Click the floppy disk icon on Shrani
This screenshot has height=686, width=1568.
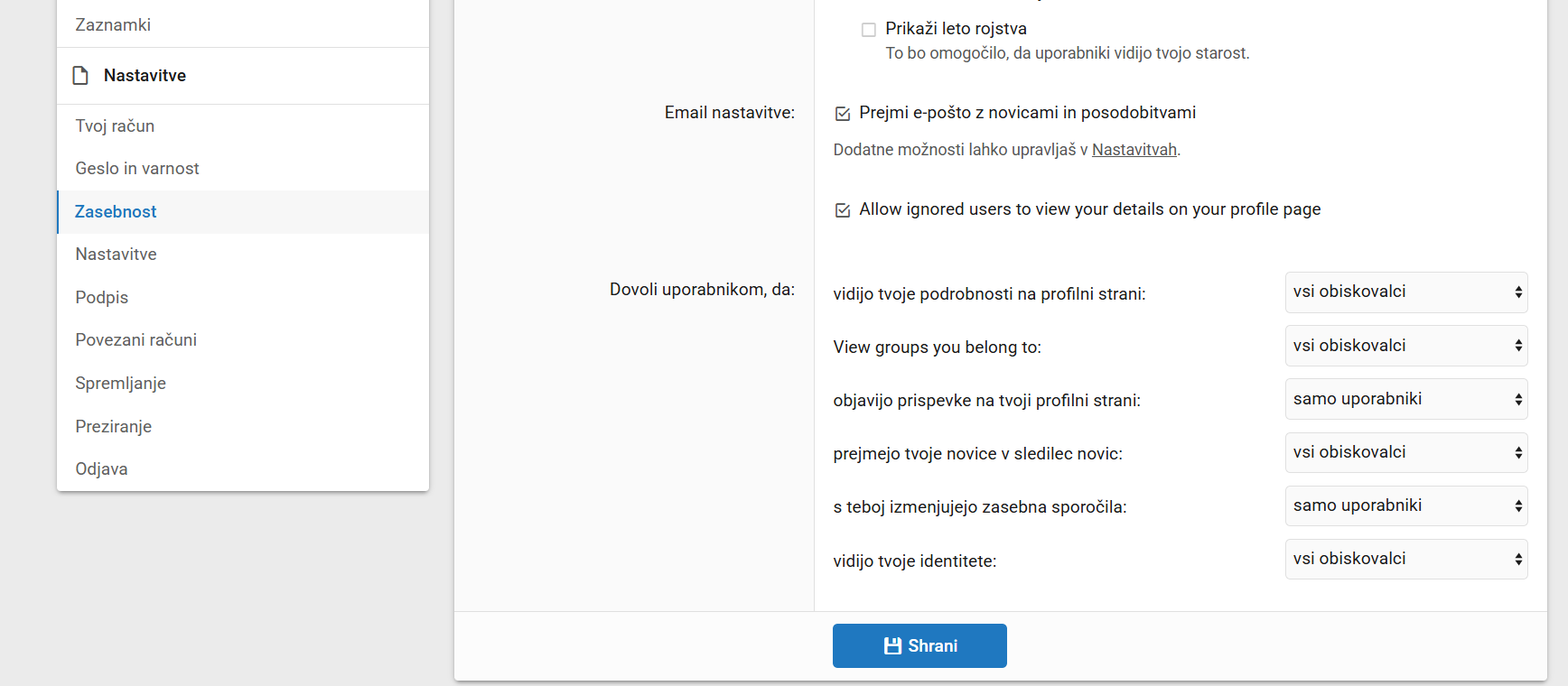[x=892, y=646]
